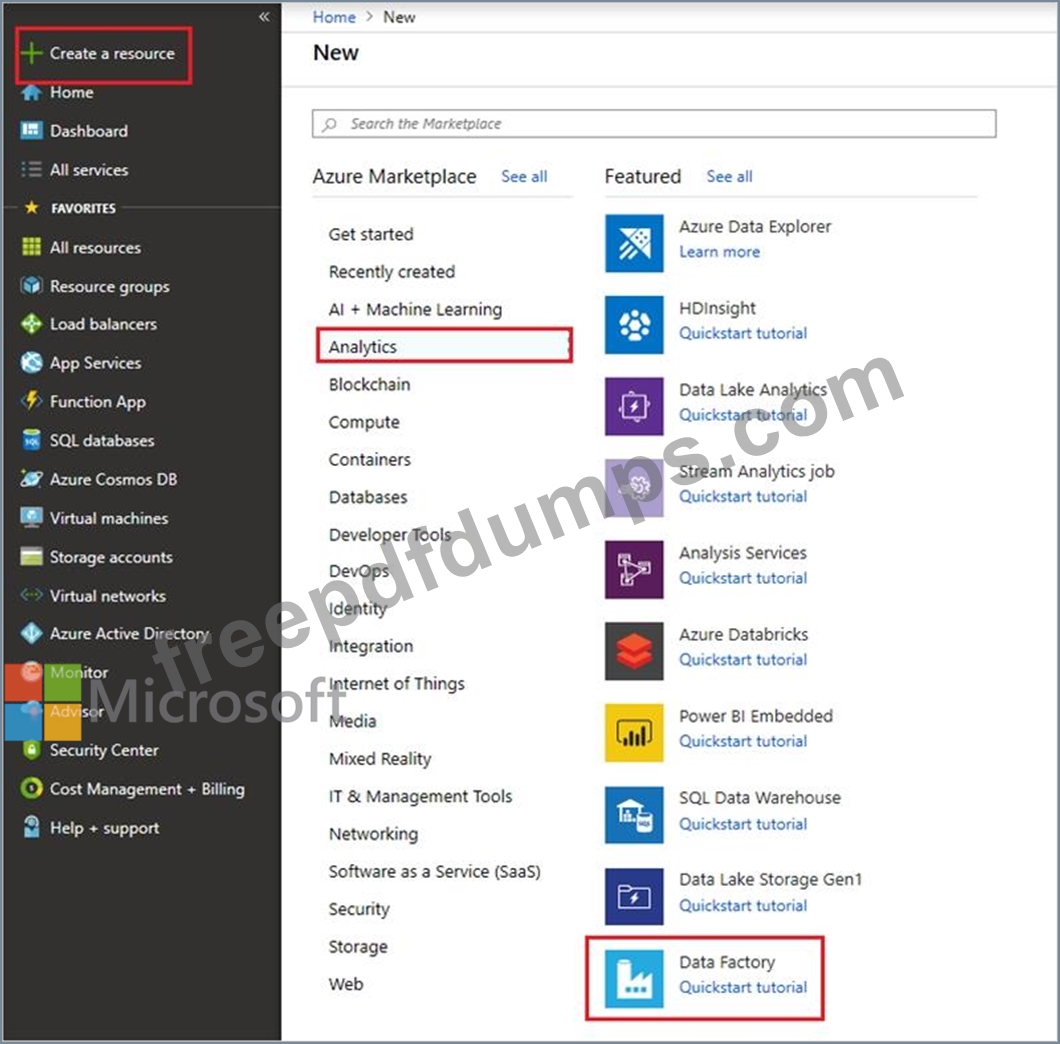Click the SQL Data Warehouse tile icon
The height and width of the screenshot is (1044, 1060).
634,815
